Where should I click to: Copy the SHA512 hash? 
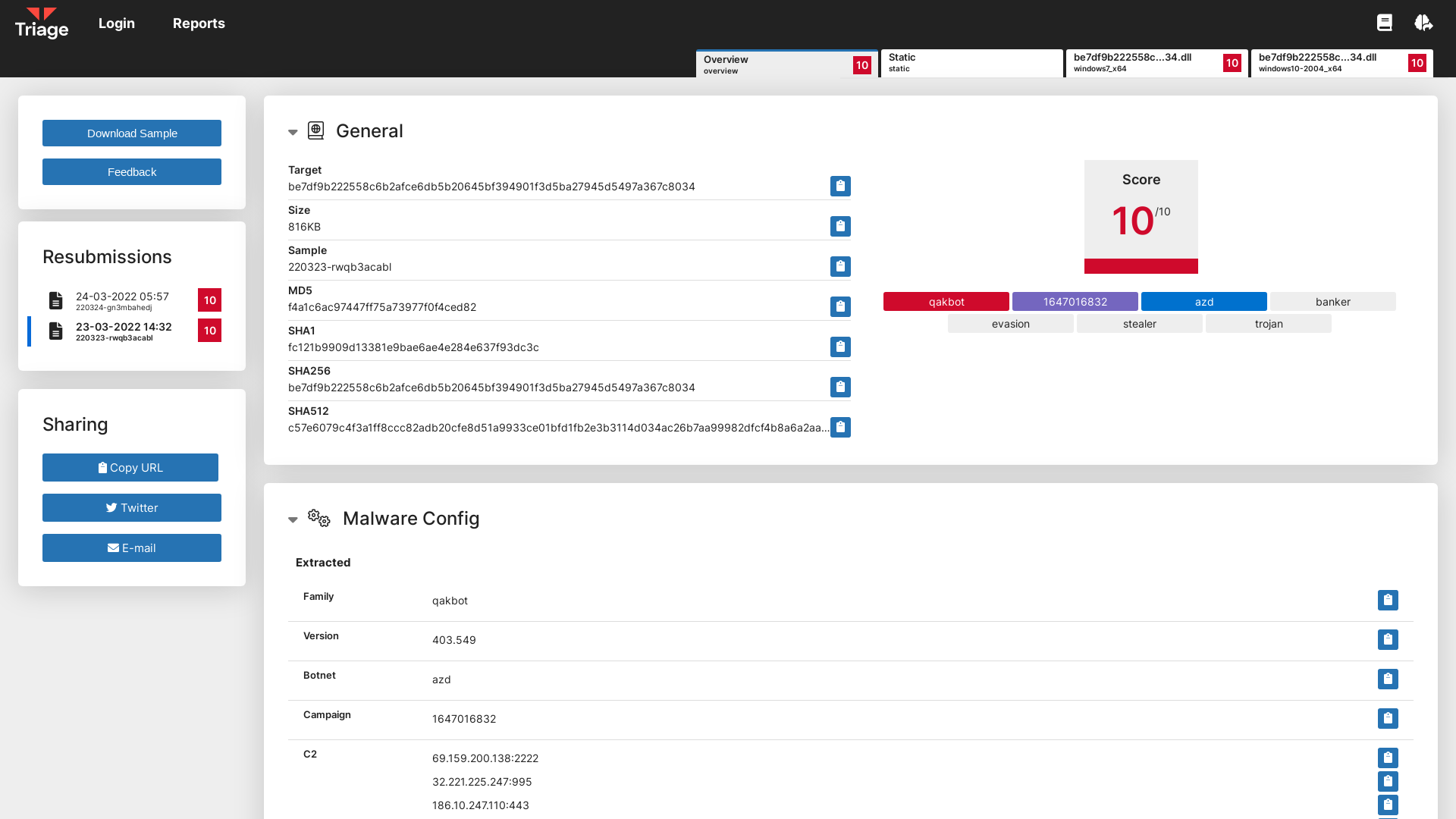[x=840, y=428]
